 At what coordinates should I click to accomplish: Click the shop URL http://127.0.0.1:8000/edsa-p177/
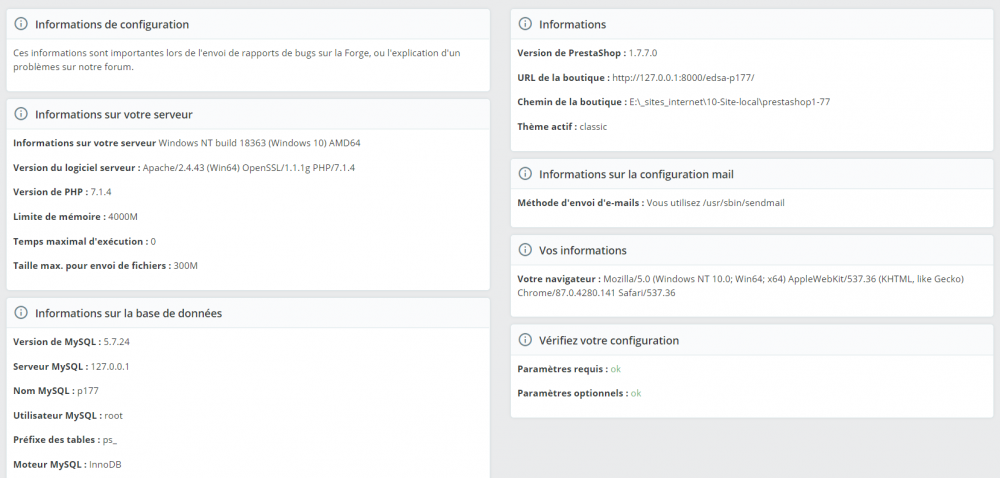click(683, 78)
